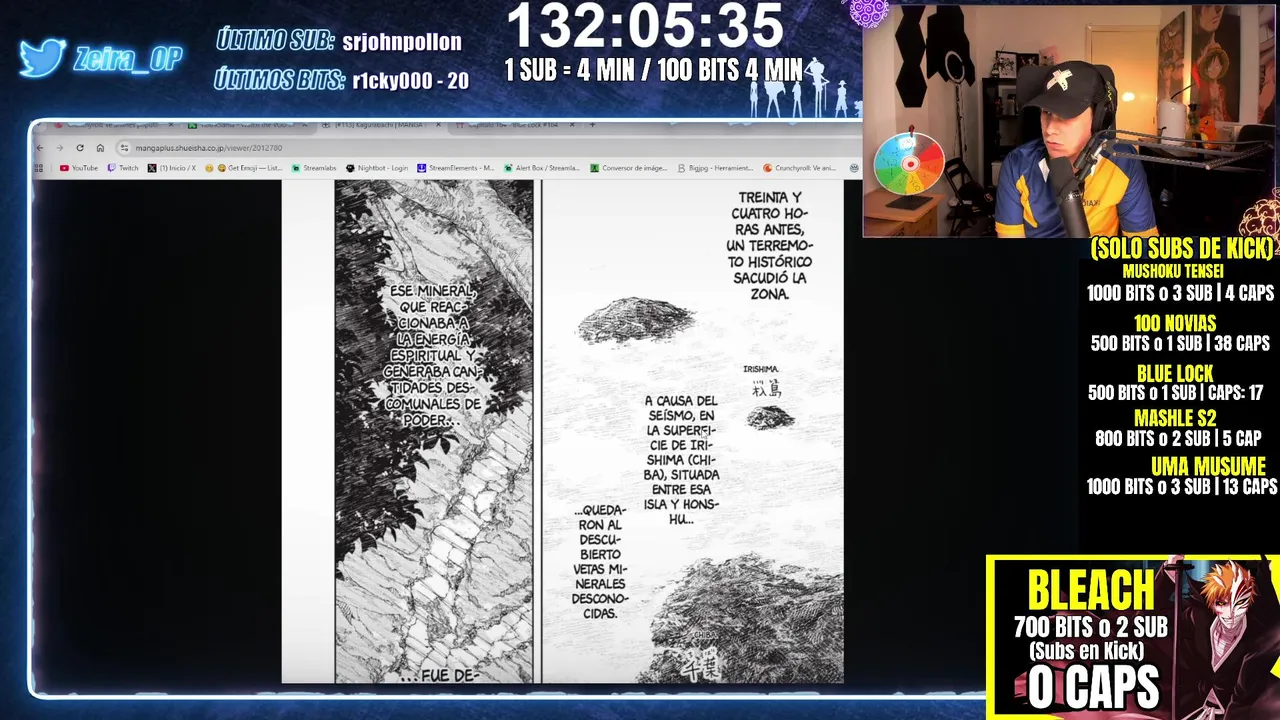Open the Get Emoji bookmark
This screenshot has height=720, width=1280.
(244, 168)
